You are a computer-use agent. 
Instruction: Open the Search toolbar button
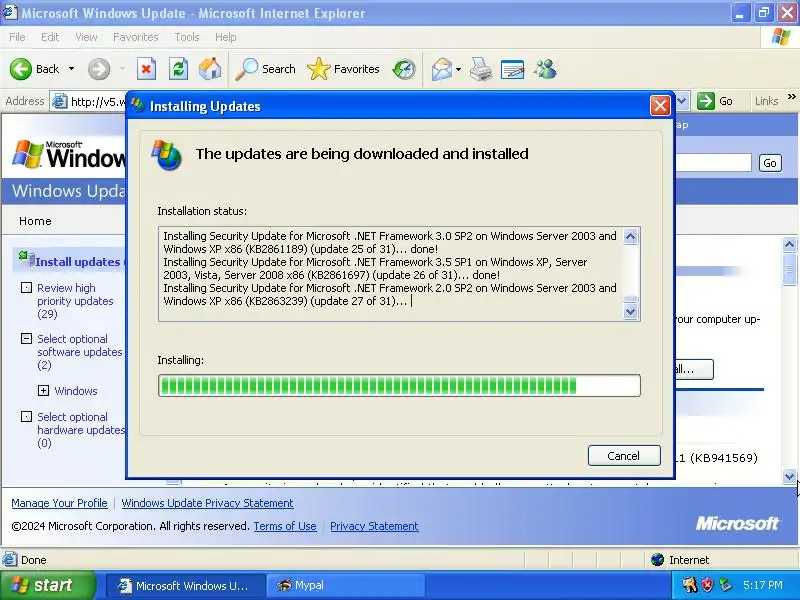(x=265, y=69)
